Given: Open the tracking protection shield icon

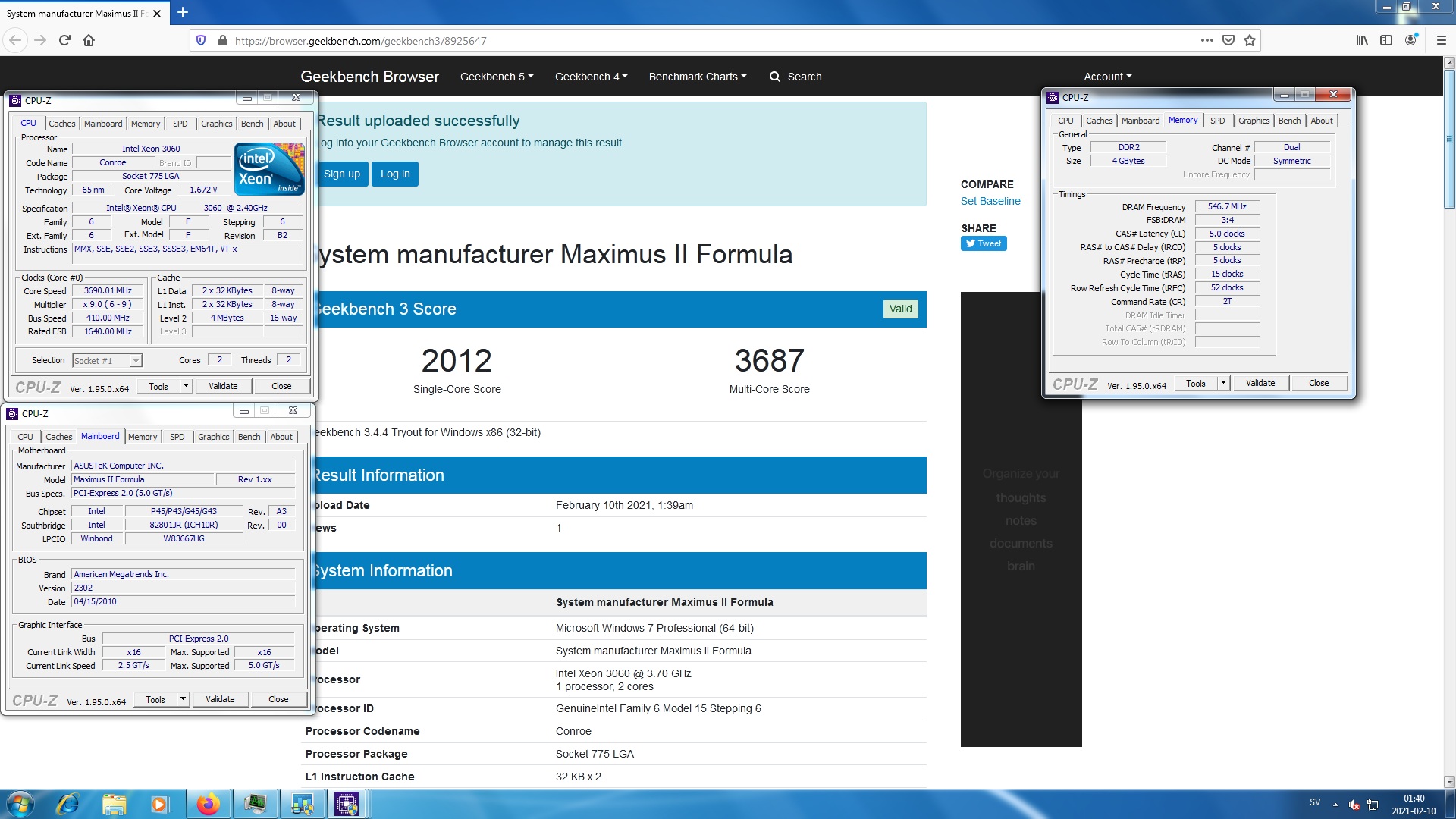Looking at the screenshot, I should click(x=201, y=40).
